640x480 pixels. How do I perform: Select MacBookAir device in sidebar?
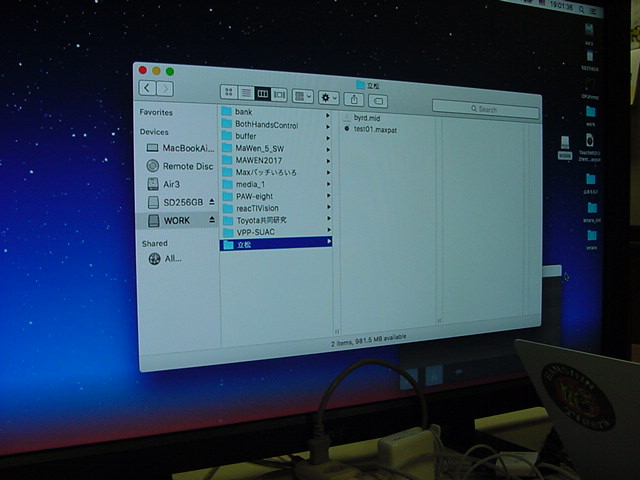coord(180,148)
